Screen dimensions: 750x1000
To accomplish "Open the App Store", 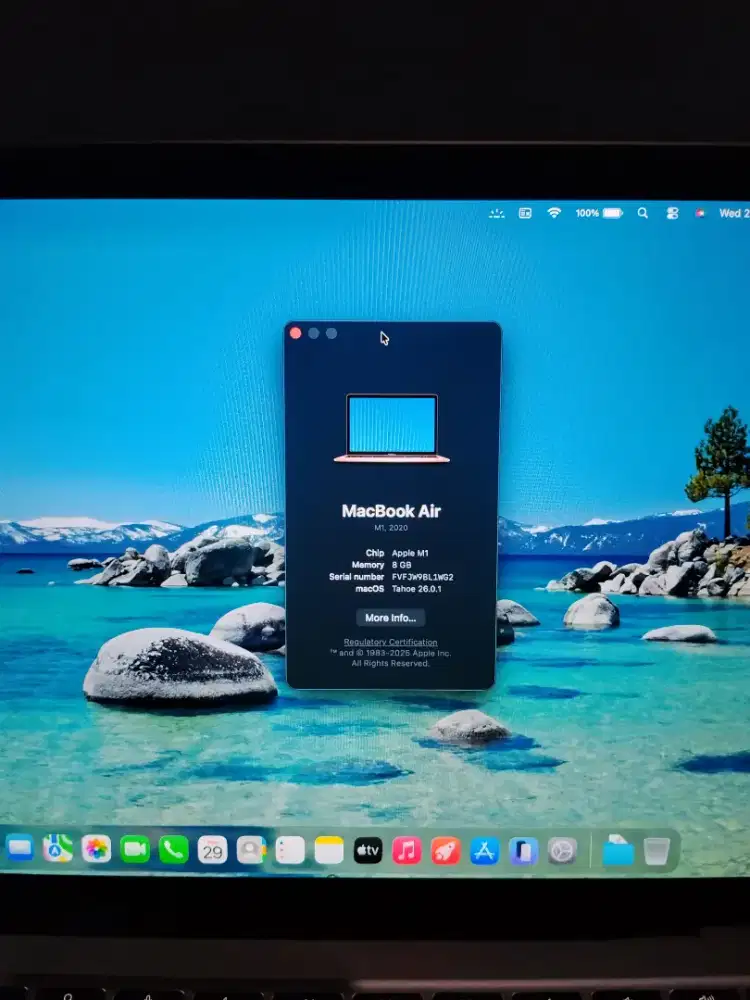I will tap(485, 851).
